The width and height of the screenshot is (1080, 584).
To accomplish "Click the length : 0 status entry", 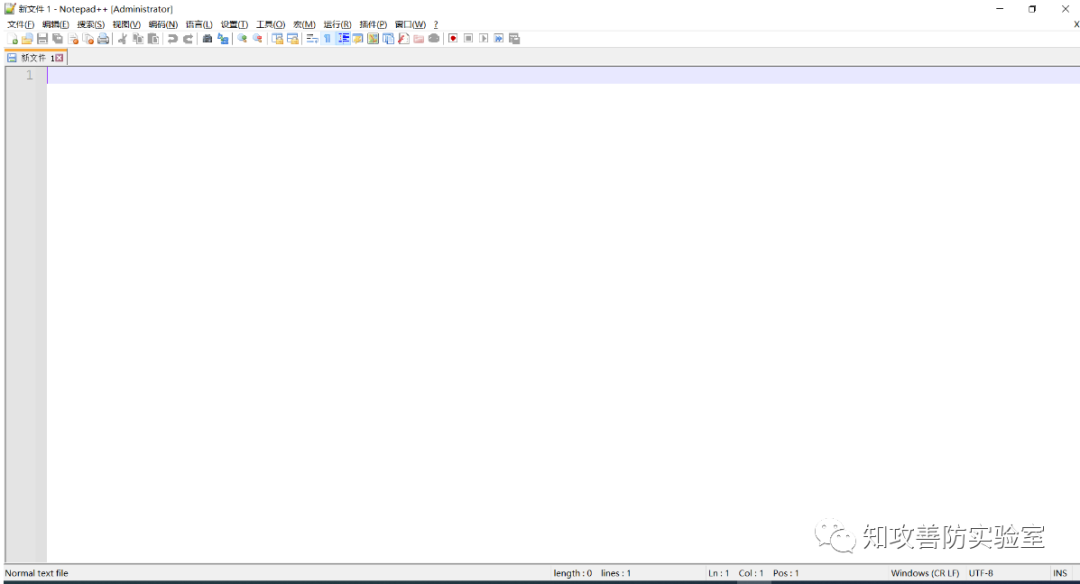I will (x=572, y=573).
